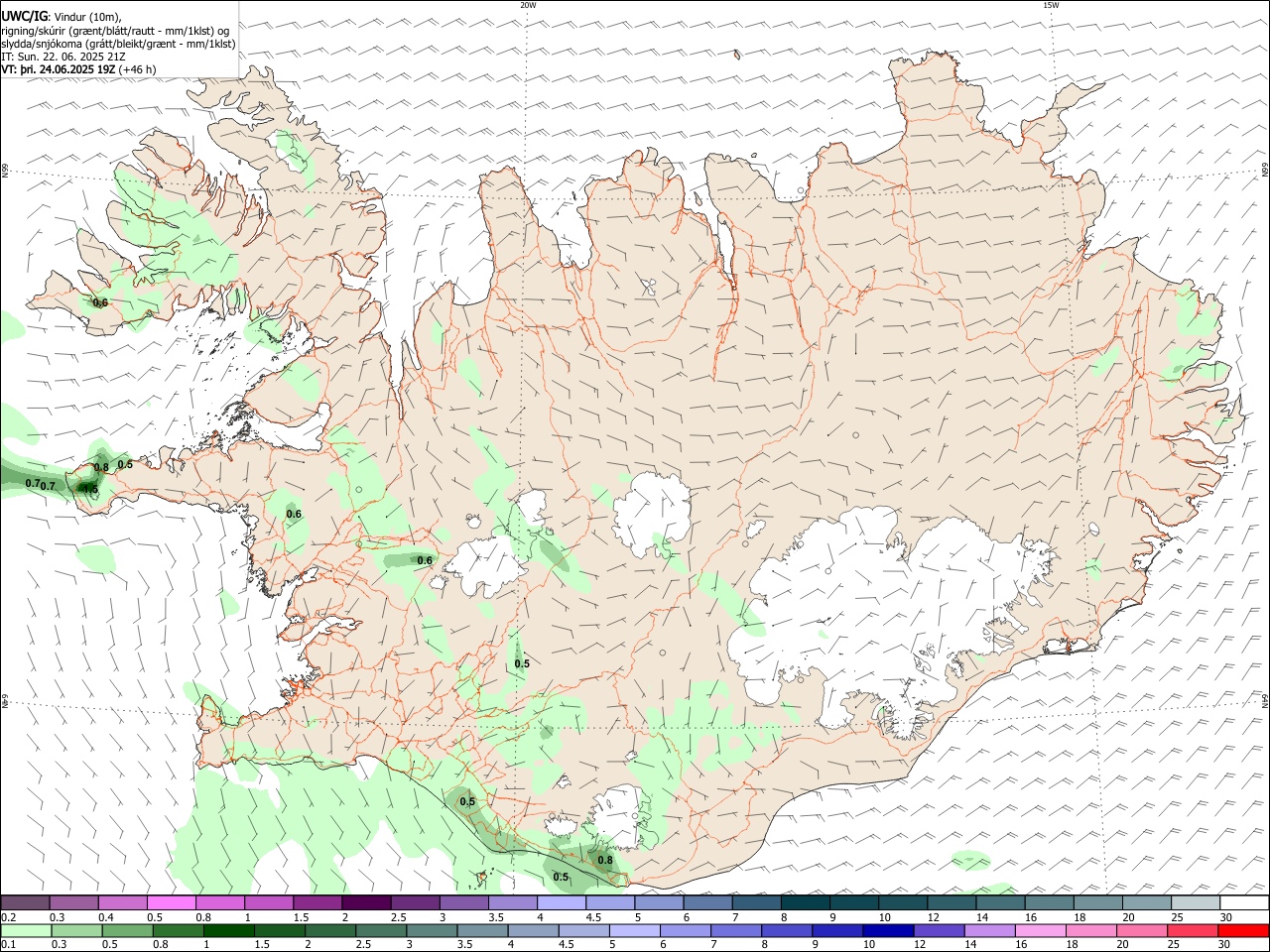Pick the violet 12 rain legend swatch
This screenshot has height=952, width=1270.
(939, 930)
